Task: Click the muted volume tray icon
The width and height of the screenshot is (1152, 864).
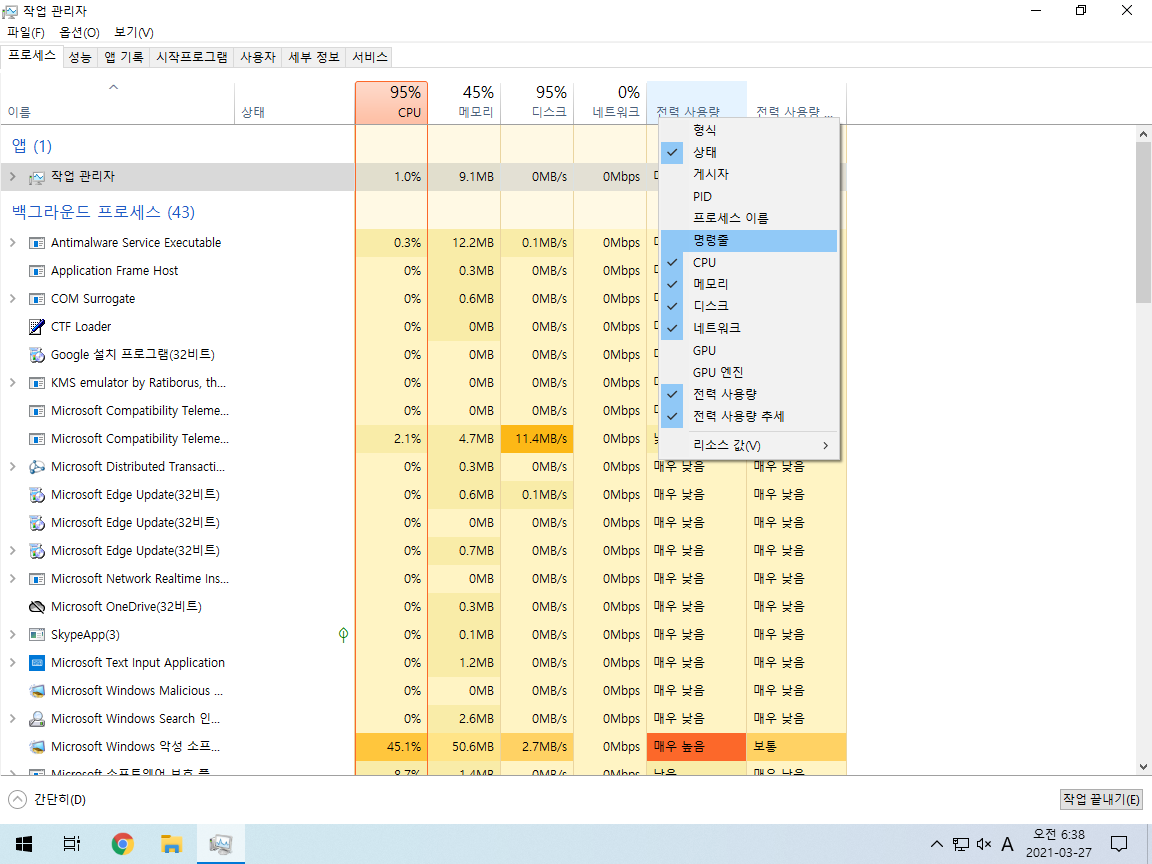Action: coord(984,844)
